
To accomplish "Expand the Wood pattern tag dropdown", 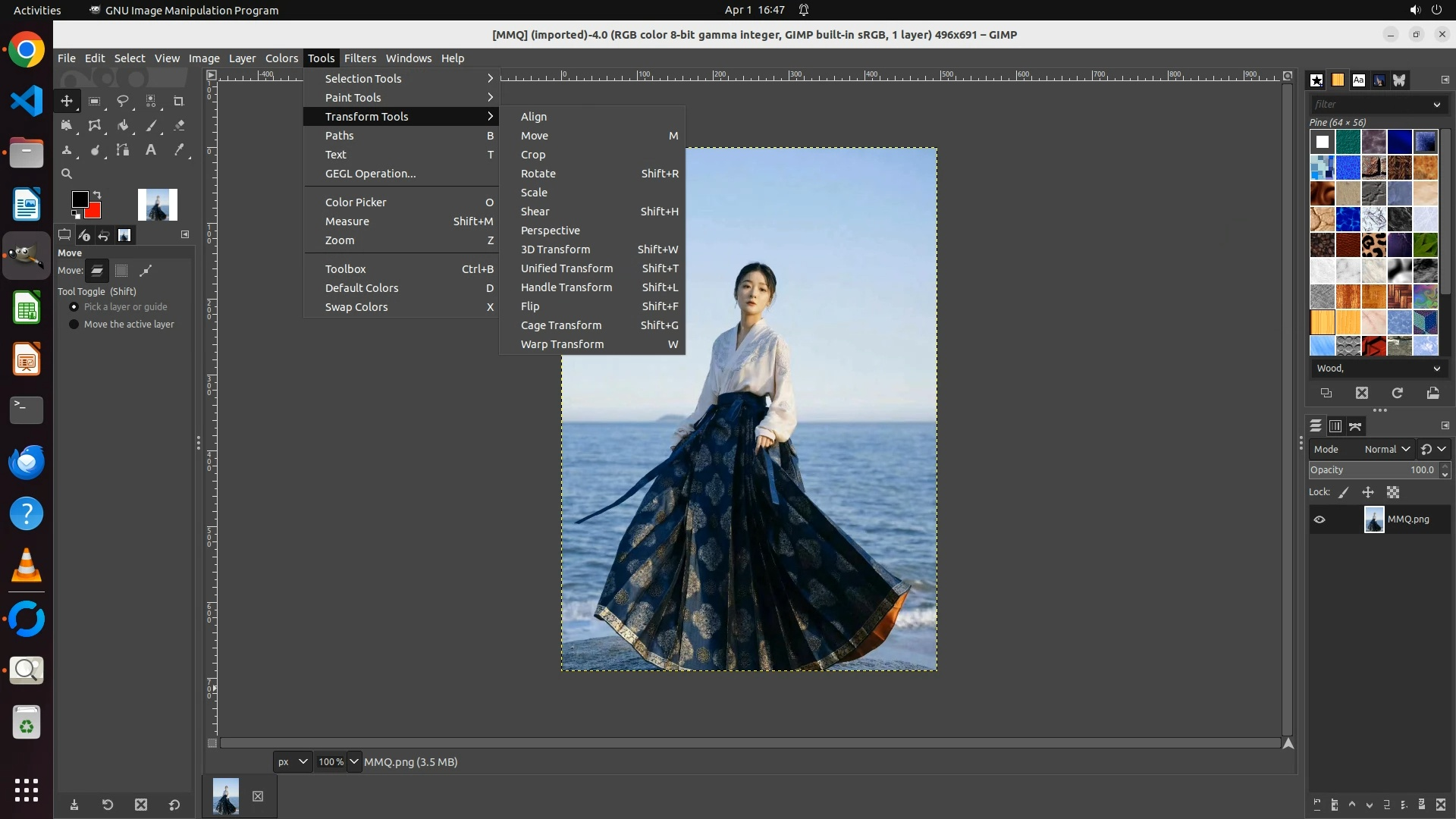I will pyautogui.click(x=1436, y=369).
